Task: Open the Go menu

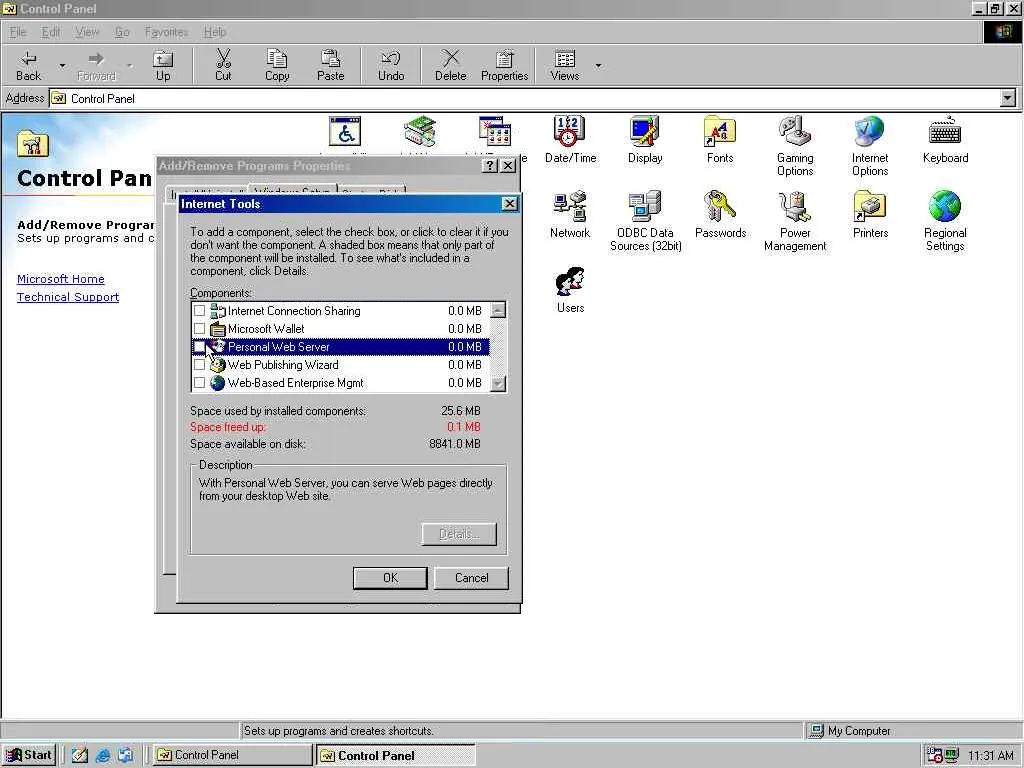Action: click(x=122, y=31)
